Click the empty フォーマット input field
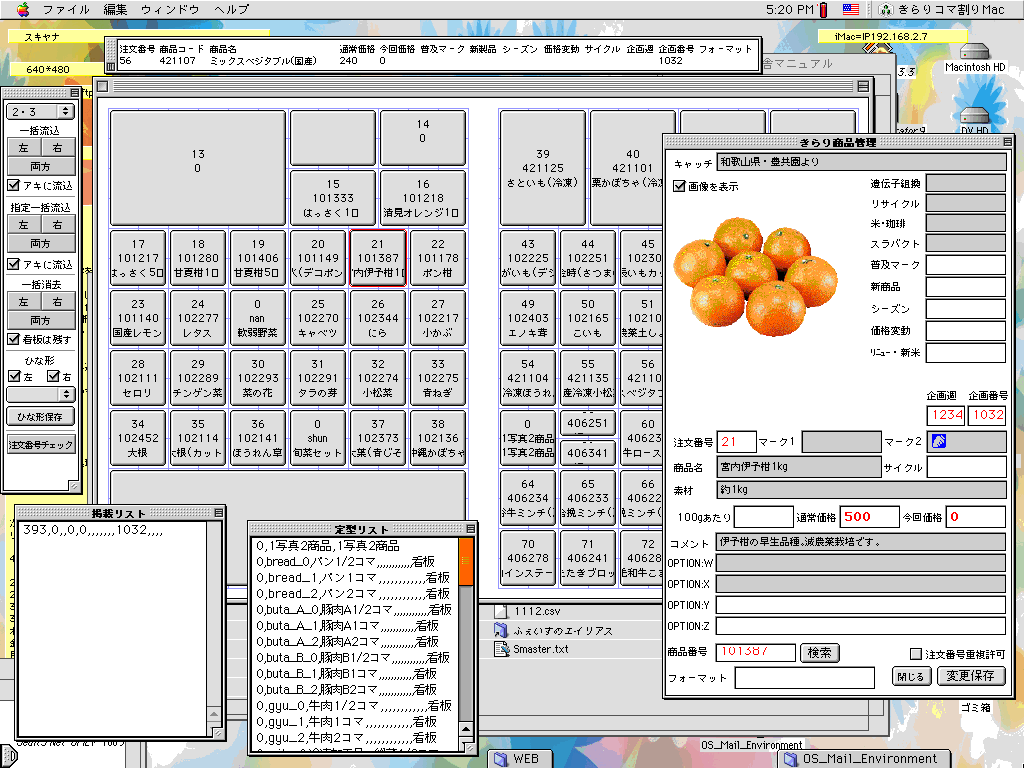 (x=805, y=677)
